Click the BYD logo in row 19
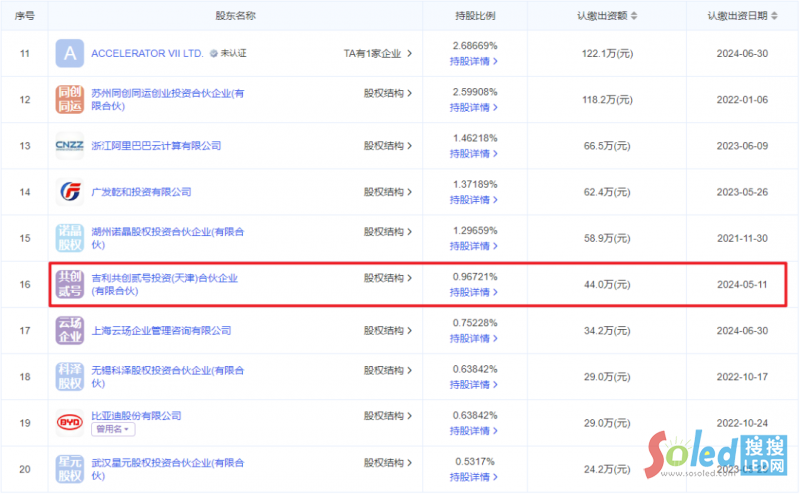This screenshot has width=800, height=494. click(70, 422)
